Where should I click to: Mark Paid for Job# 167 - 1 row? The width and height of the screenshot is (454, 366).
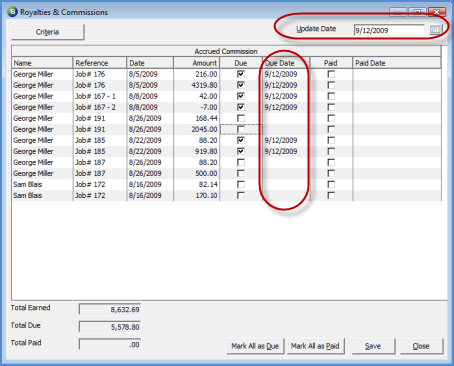[331, 96]
